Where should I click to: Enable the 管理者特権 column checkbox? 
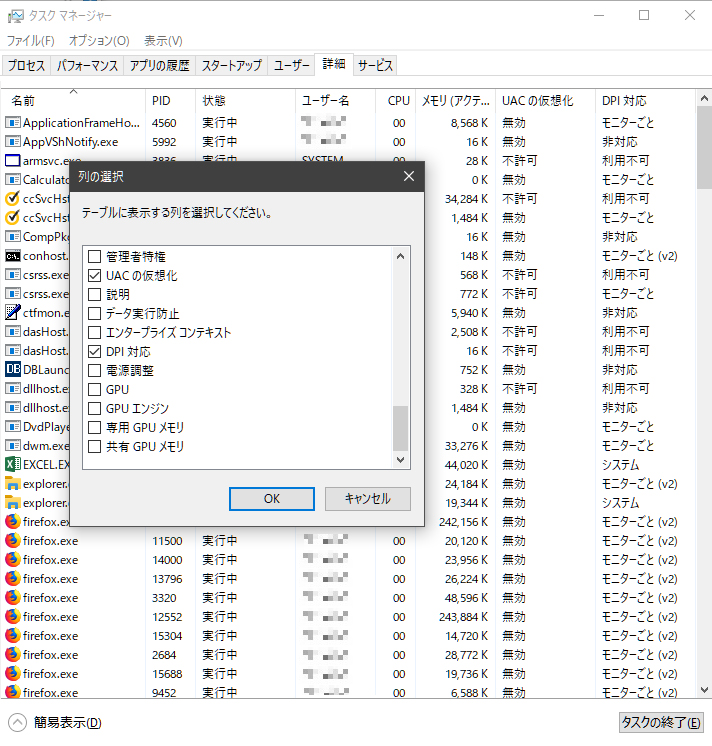tap(95, 257)
